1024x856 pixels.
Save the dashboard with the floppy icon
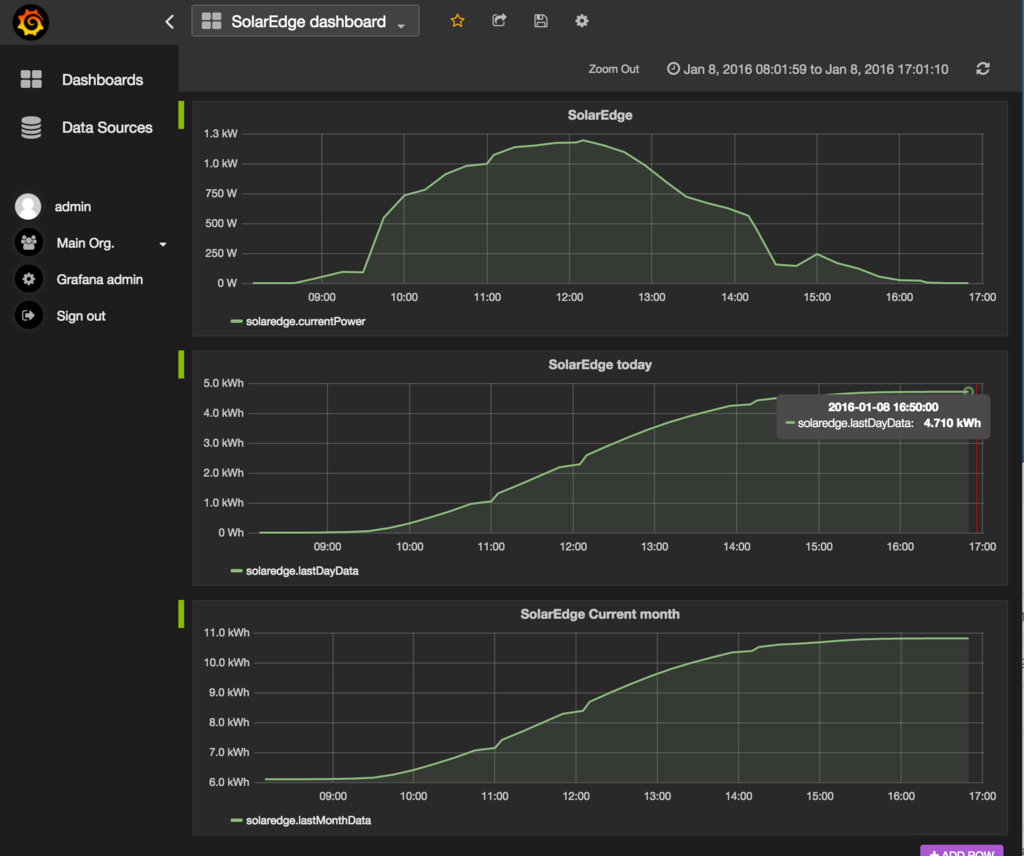541,21
